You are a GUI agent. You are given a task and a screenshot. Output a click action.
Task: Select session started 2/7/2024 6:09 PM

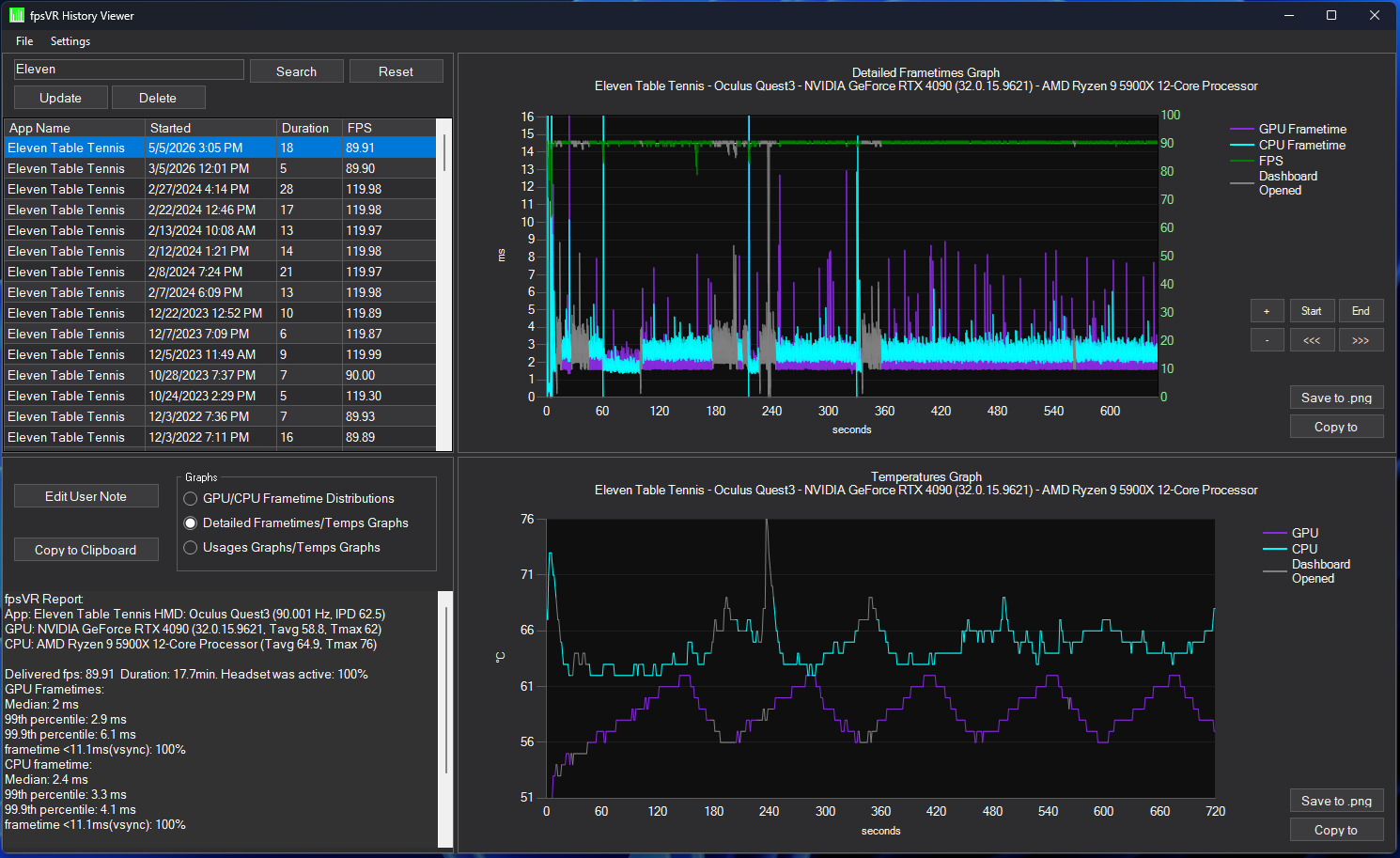[220, 292]
